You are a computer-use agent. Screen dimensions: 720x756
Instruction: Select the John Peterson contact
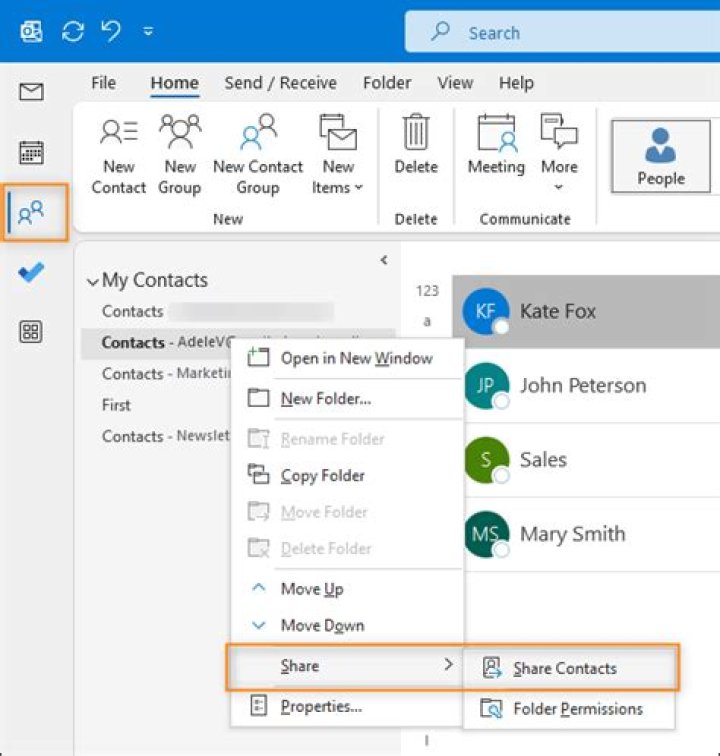(x=583, y=385)
